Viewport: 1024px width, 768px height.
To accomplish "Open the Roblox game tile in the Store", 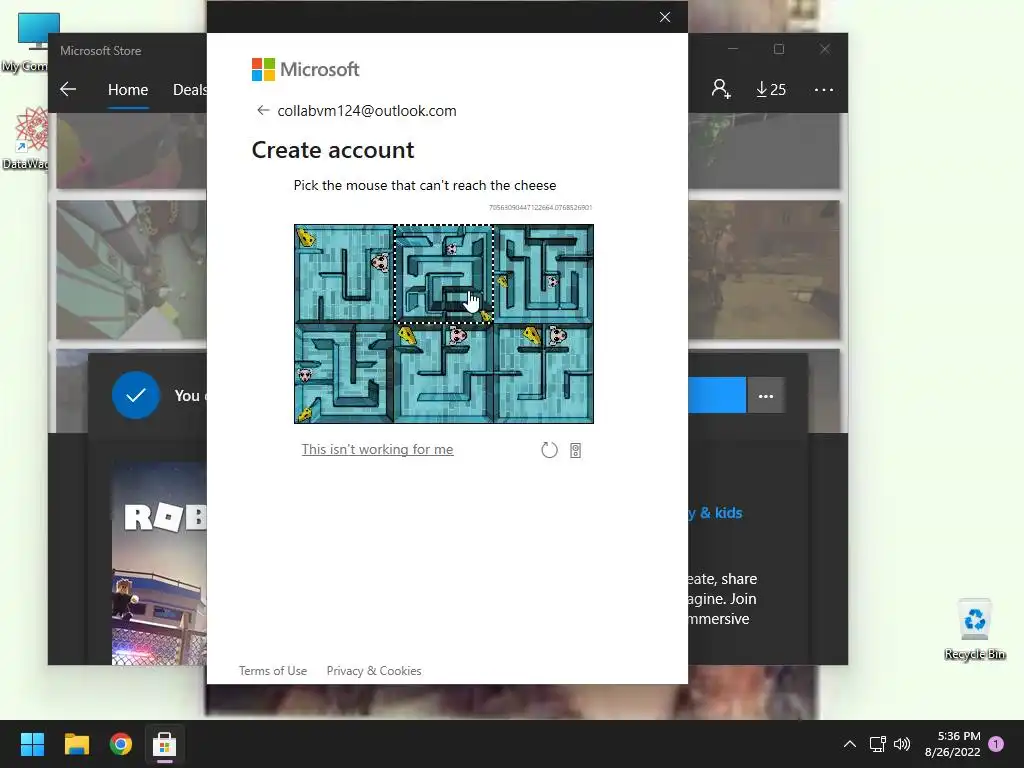I will pos(159,564).
